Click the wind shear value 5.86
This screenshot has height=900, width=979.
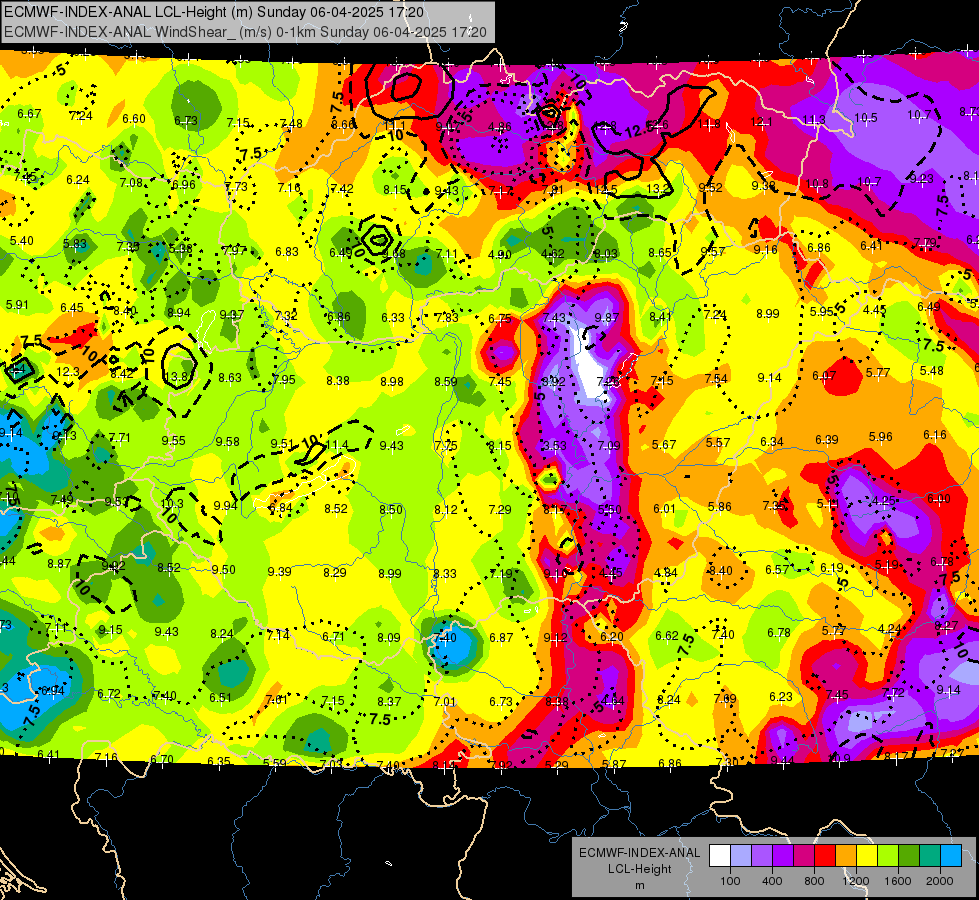click(x=719, y=507)
